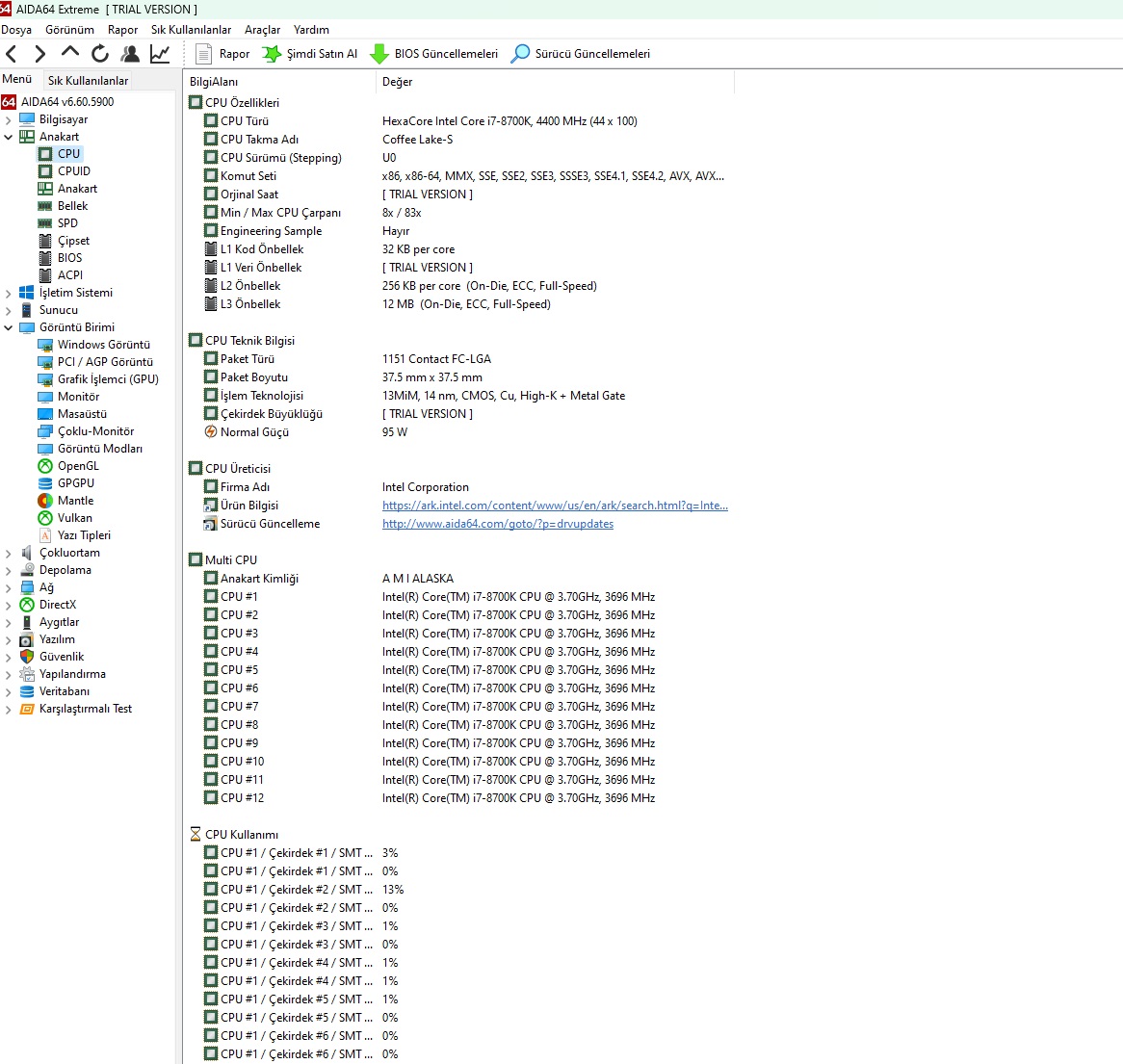The width and height of the screenshot is (1123, 1064).
Task: Select the Bellek memory item
Action: point(72,205)
